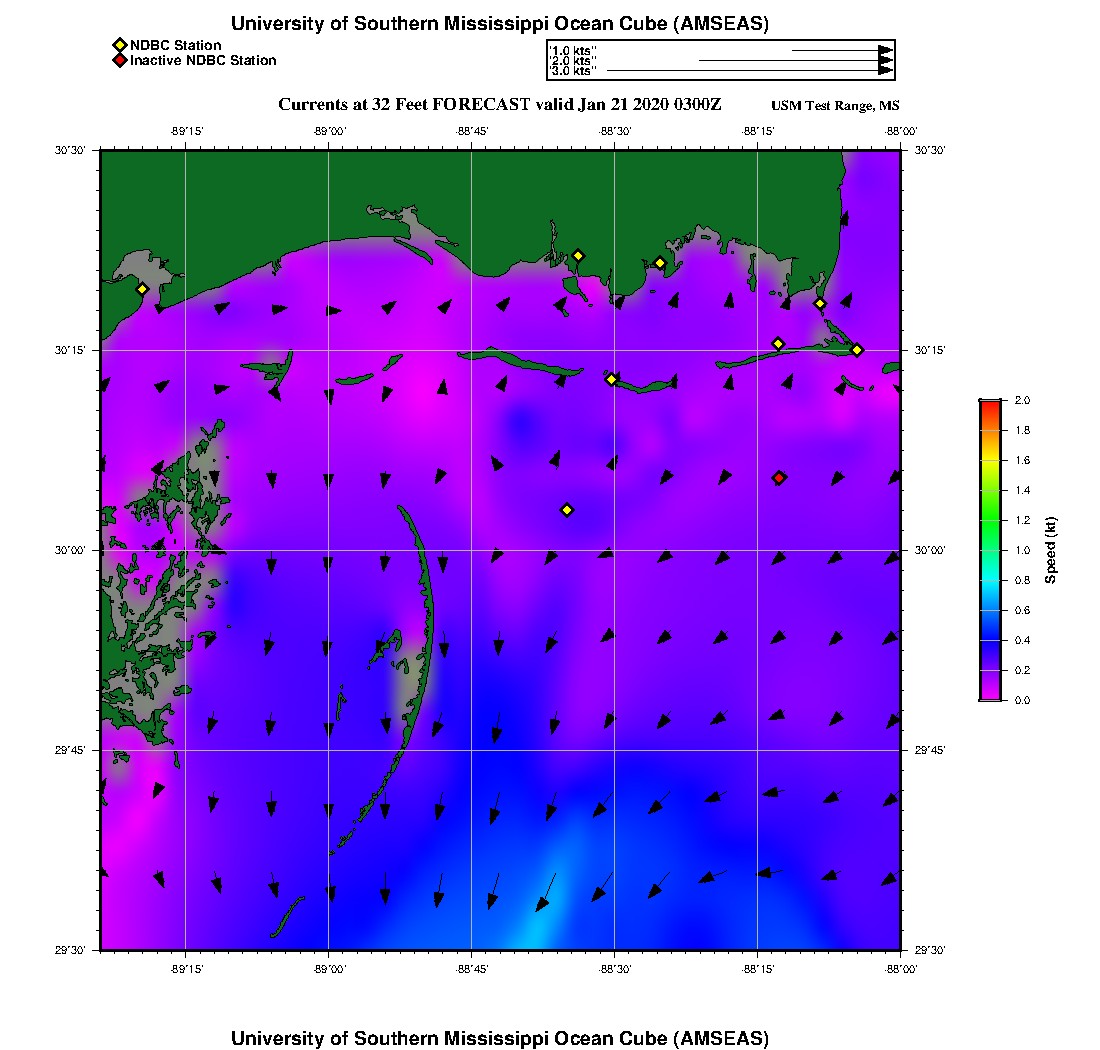Click the '1.6' color bar tick value
This screenshot has height=1050, width=1100.
tap(1022, 461)
